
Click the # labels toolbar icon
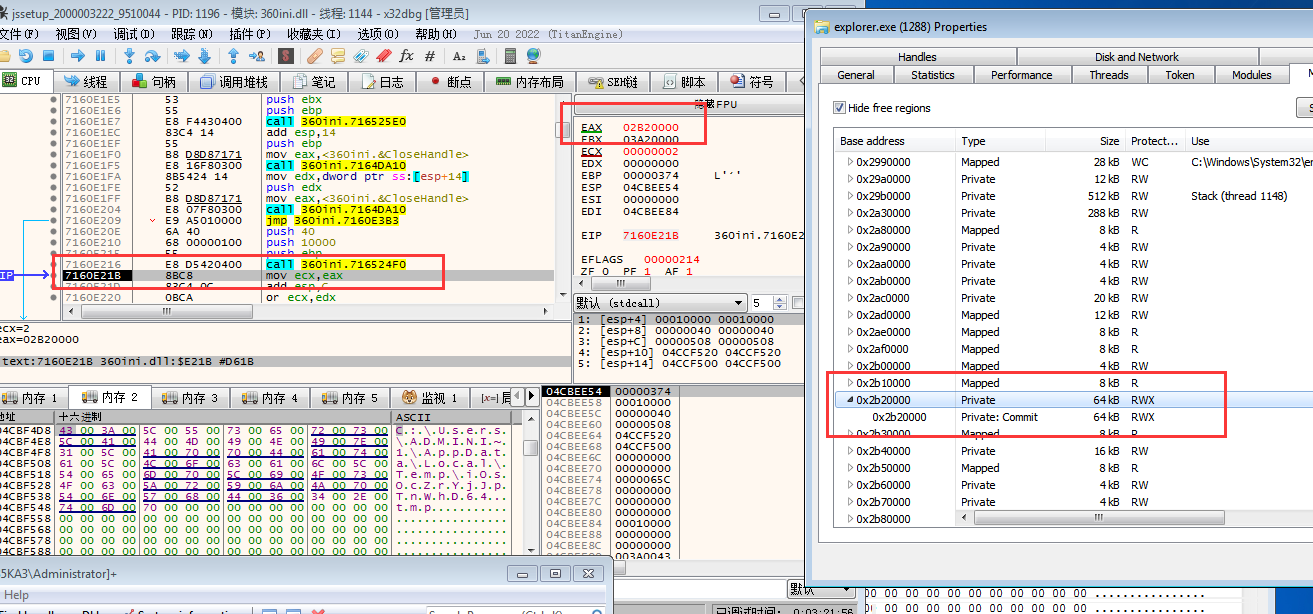tap(430, 56)
